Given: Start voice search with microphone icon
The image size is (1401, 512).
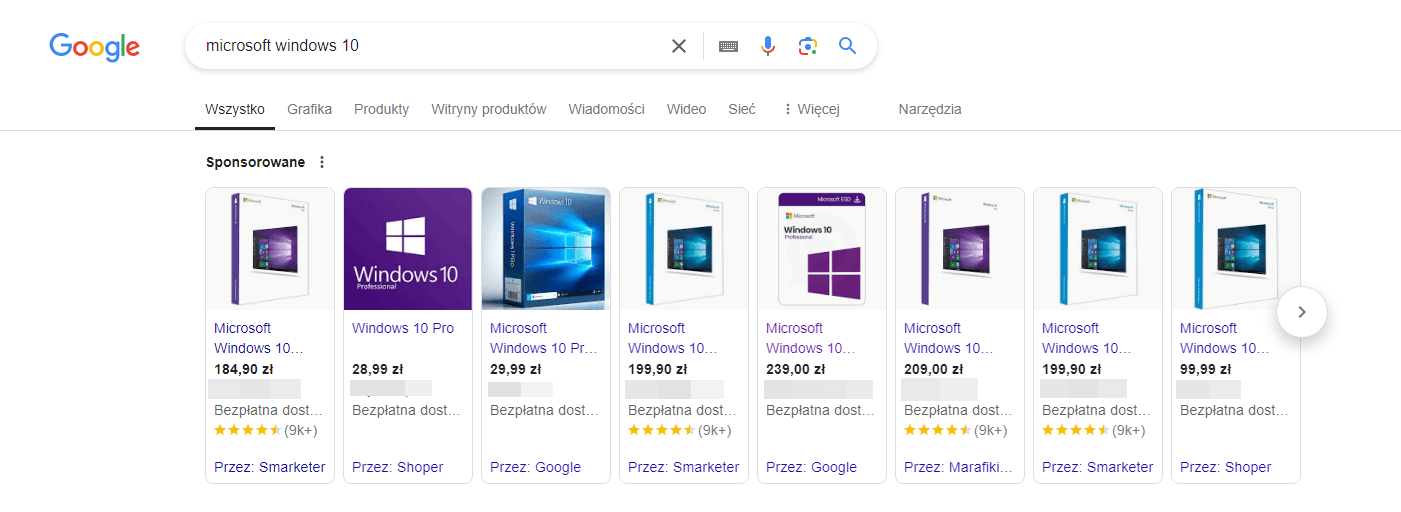Looking at the screenshot, I should [x=768, y=46].
